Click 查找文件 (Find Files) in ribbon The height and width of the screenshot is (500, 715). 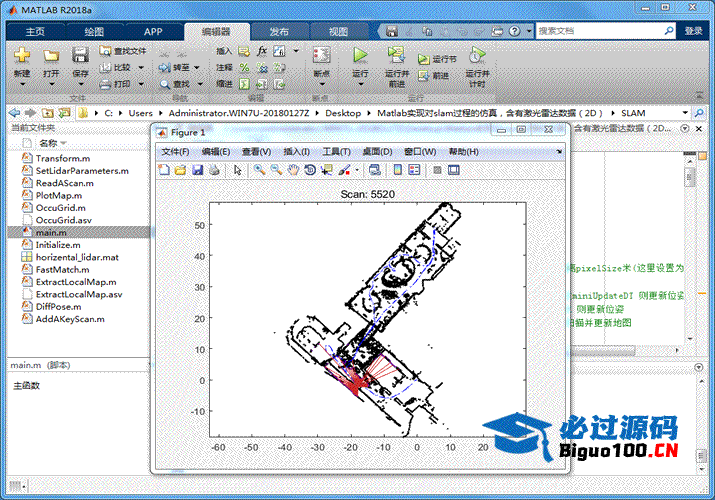[123, 51]
